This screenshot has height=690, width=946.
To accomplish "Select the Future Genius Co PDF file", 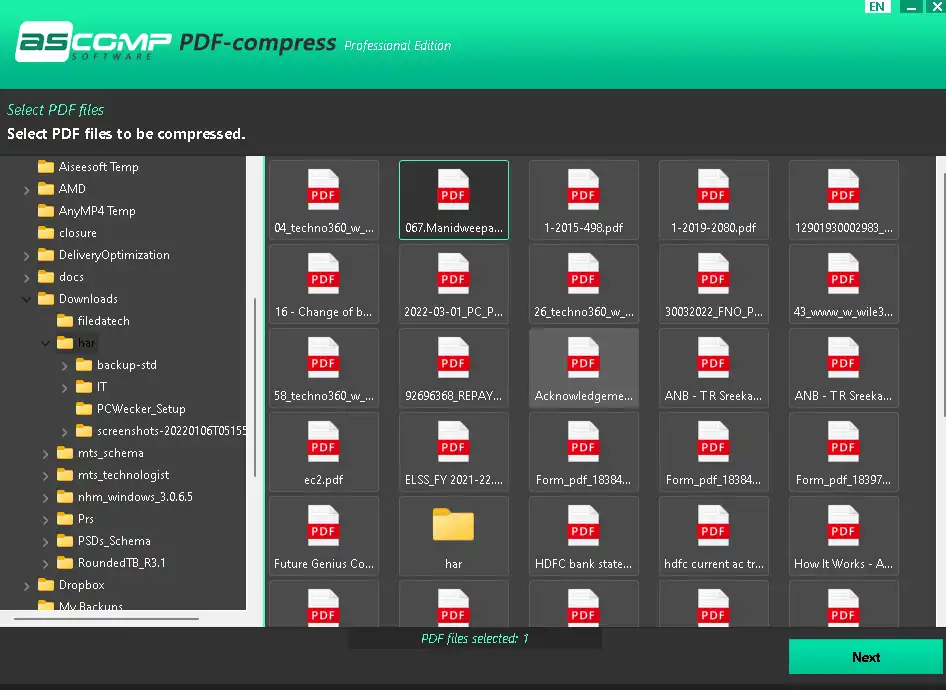I will click(323, 536).
